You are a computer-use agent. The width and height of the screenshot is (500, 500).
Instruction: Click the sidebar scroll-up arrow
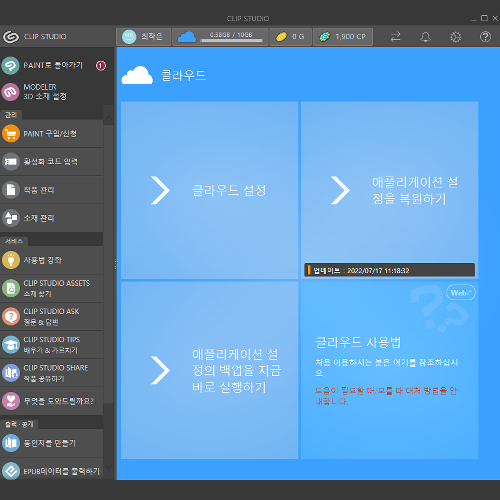[108, 119]
